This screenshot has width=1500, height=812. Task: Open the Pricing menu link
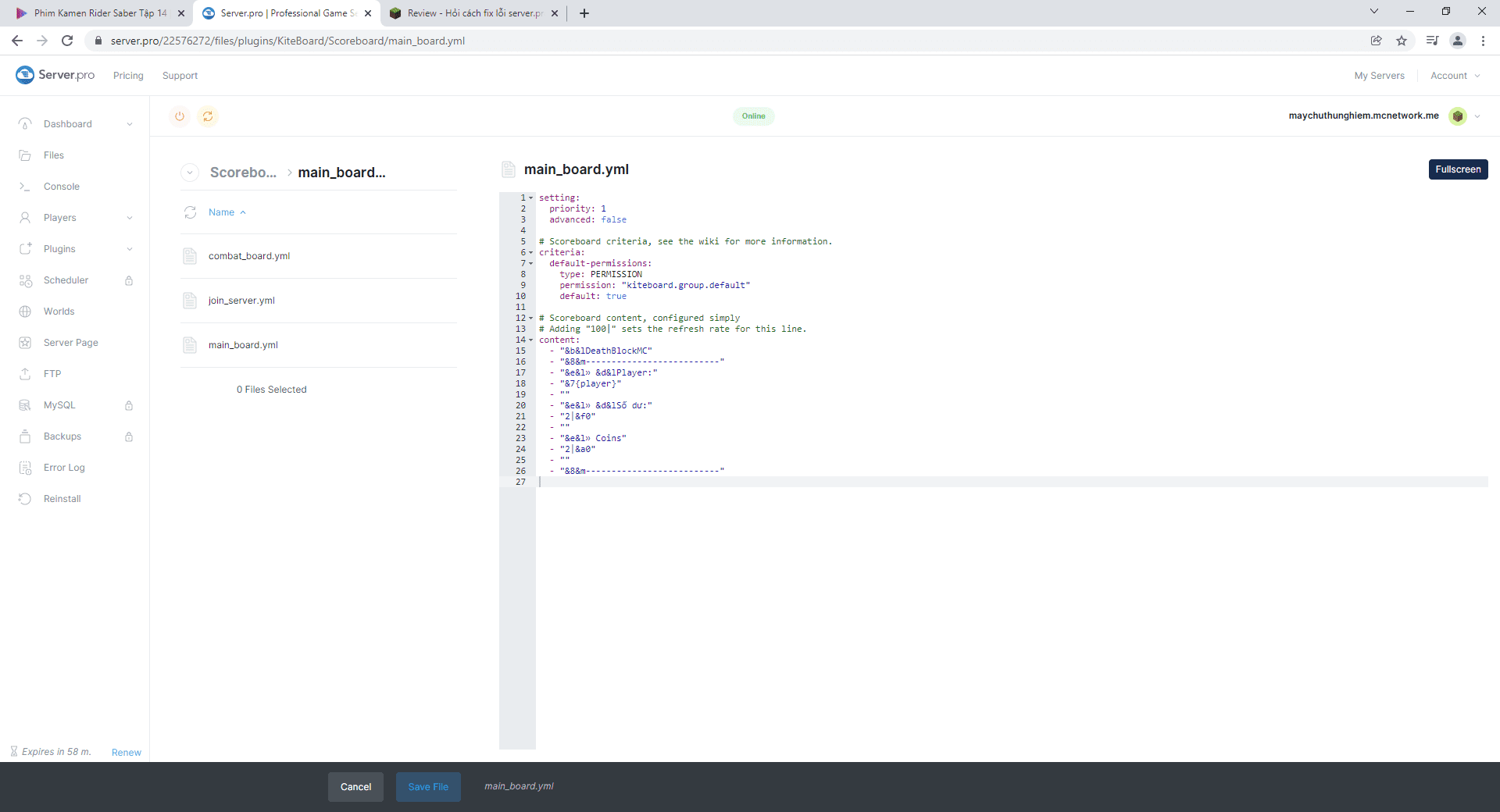click(x=128, y=76)
